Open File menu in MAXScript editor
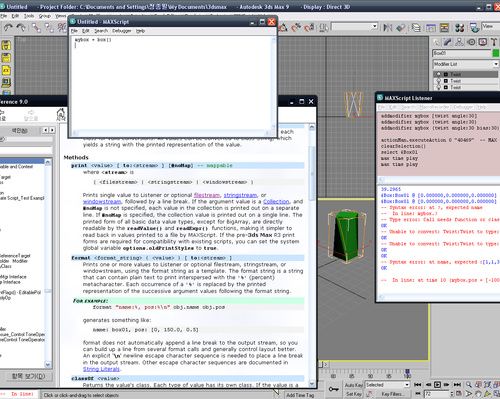Screen dimensions: 500x399 74,31
